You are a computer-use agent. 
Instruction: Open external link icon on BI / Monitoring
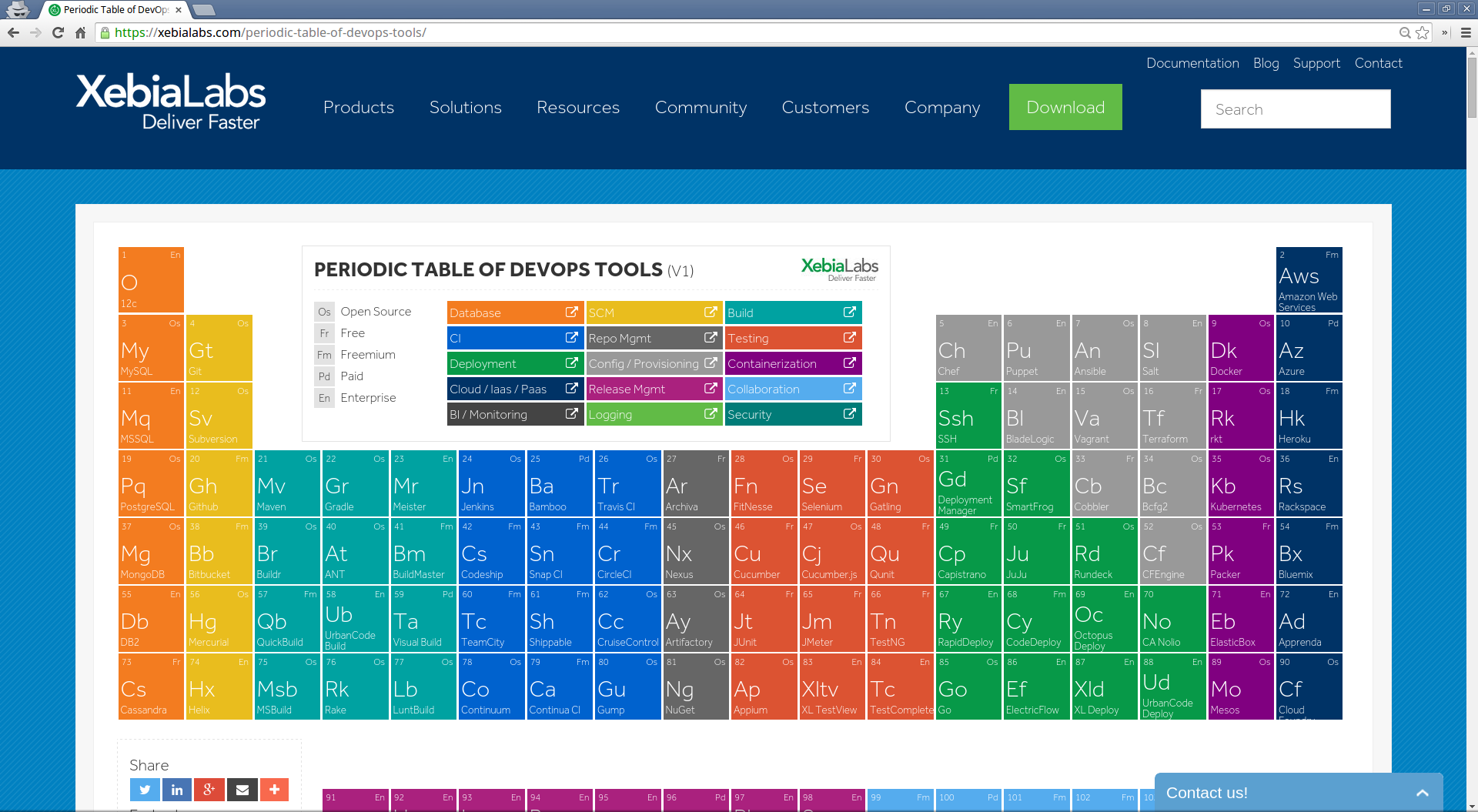click(x=571, y=414)
